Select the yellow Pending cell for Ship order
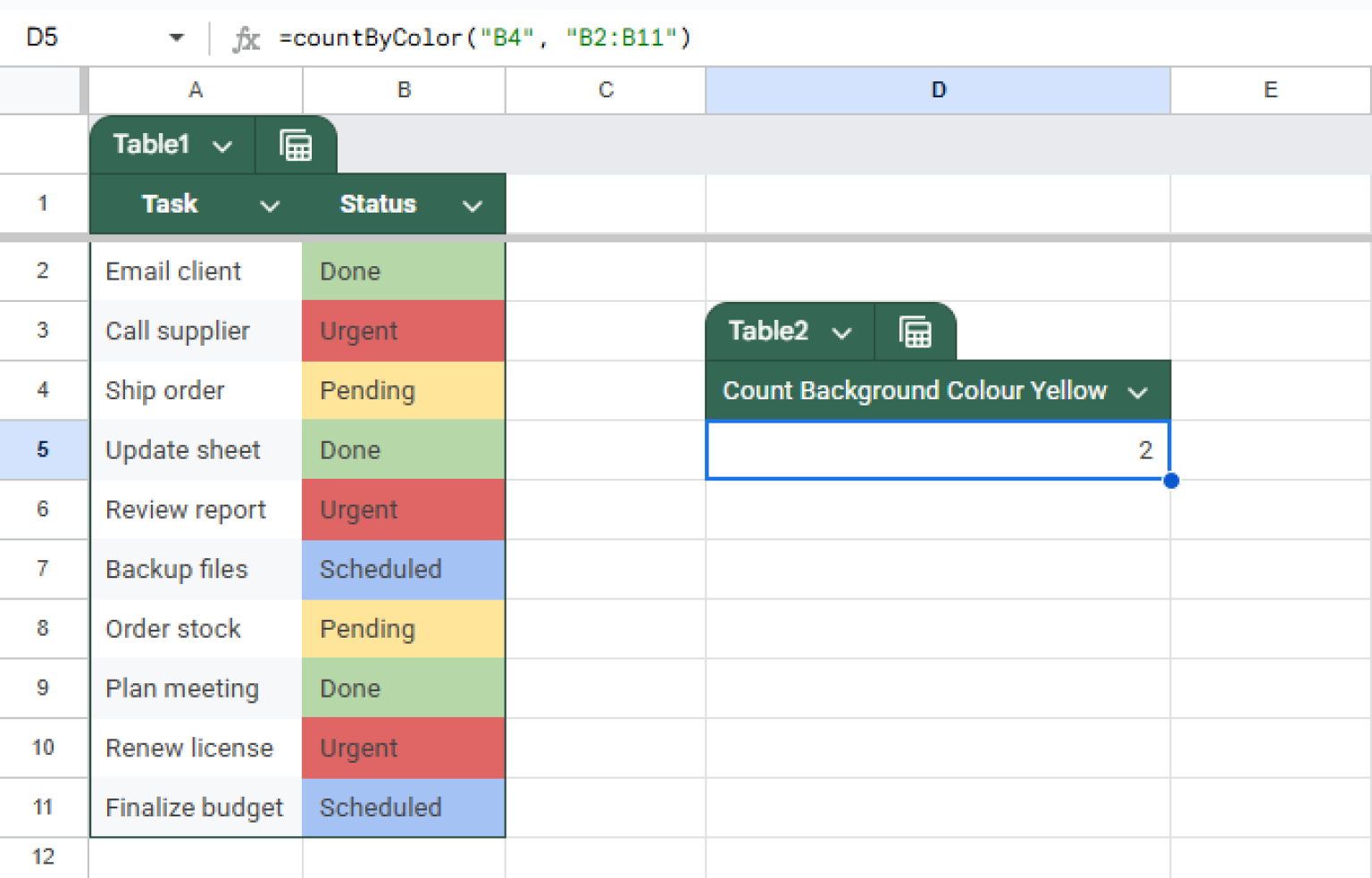The height and width of the screenshot is (878, 1372). pyautogui.click(x=403, y=390)
